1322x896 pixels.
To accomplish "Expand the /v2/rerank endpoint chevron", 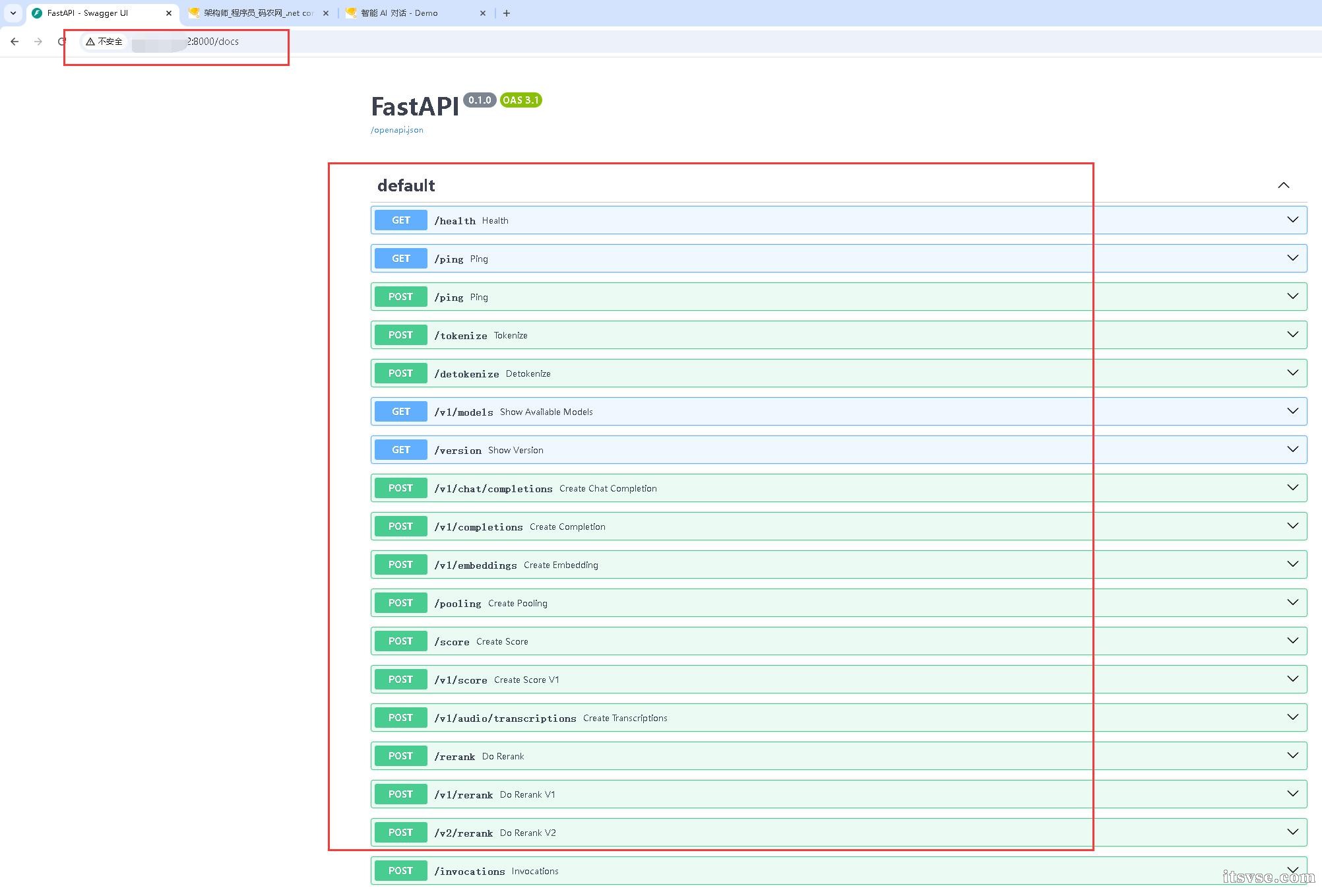I will click(x=1293, y=832).
